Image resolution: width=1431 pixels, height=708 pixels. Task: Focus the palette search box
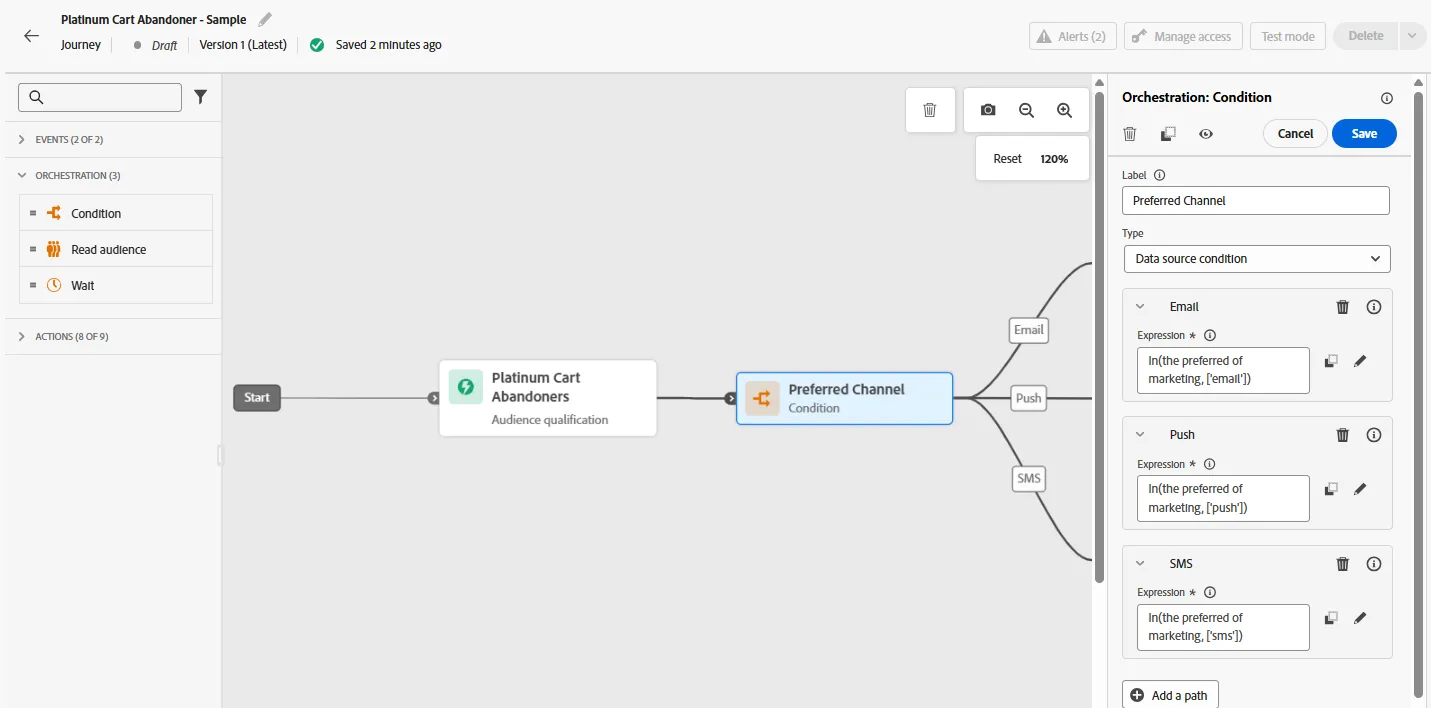pyautogui.click(x=100, y=97)
